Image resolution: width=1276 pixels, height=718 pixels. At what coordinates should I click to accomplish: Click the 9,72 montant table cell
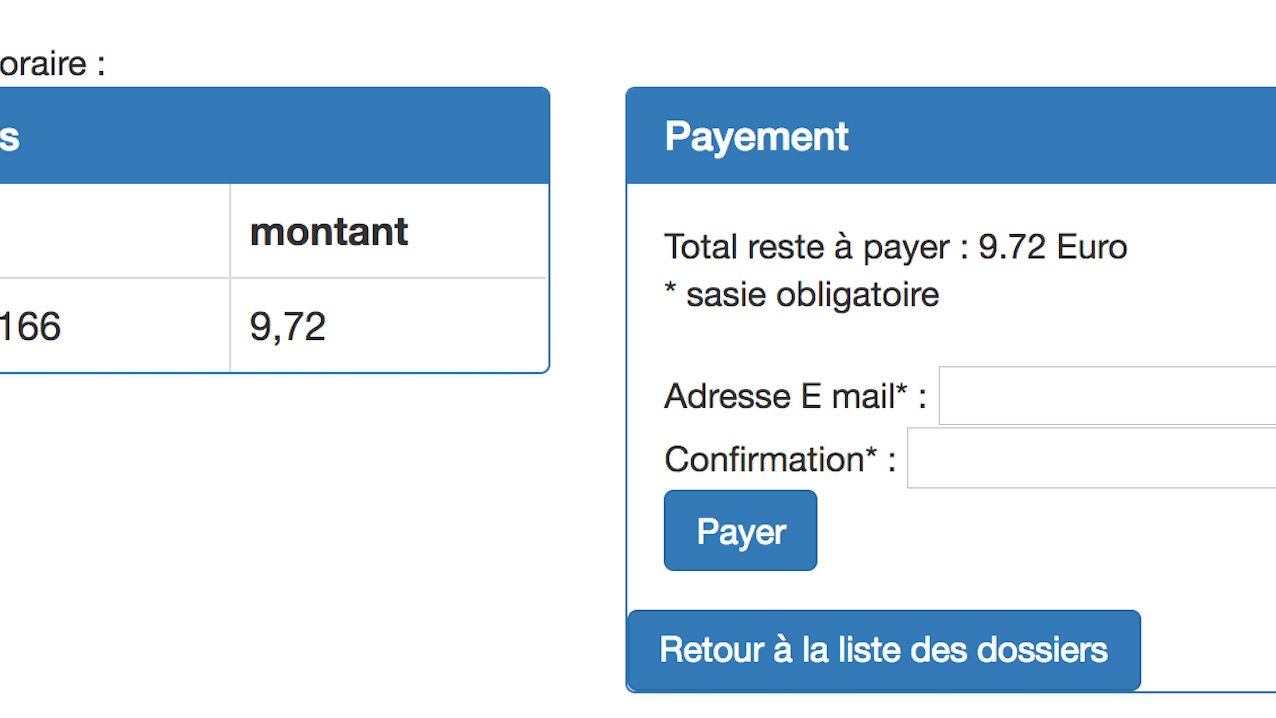(x=288, y=326)
